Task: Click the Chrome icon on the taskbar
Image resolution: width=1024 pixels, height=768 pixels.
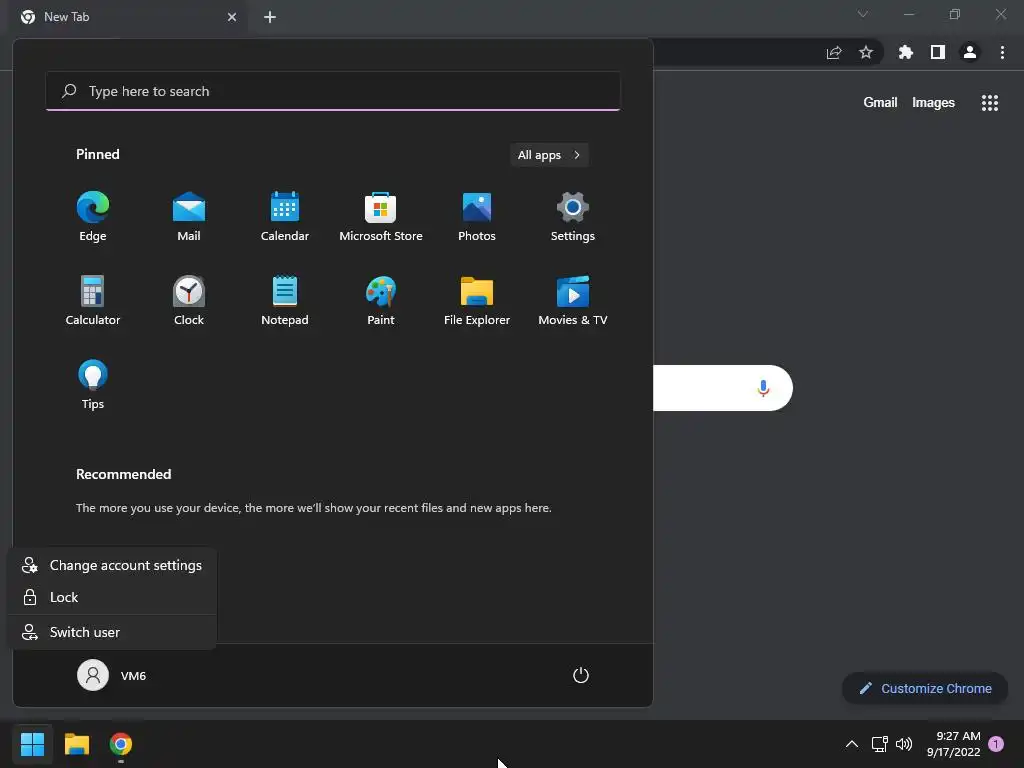Action: point(121,744)
